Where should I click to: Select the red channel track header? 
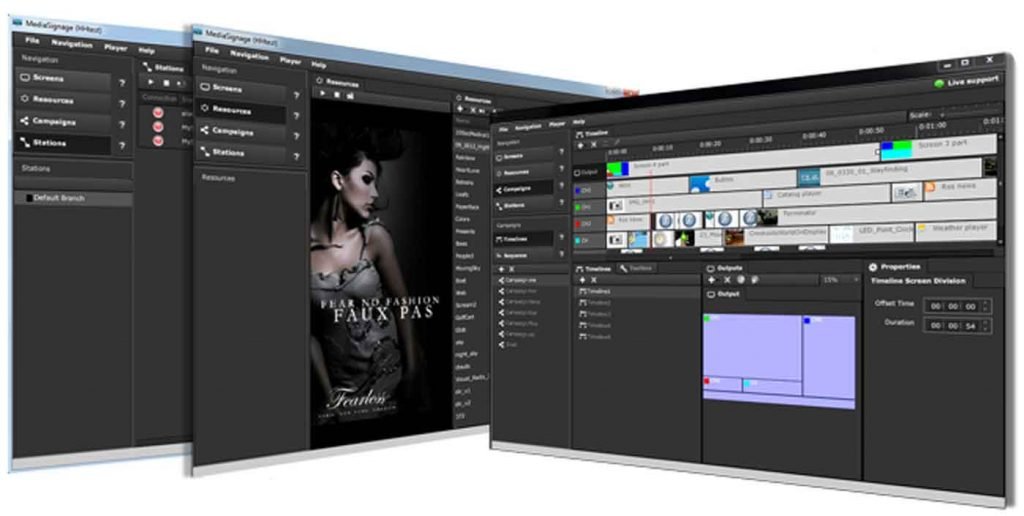tap(588, 224)
